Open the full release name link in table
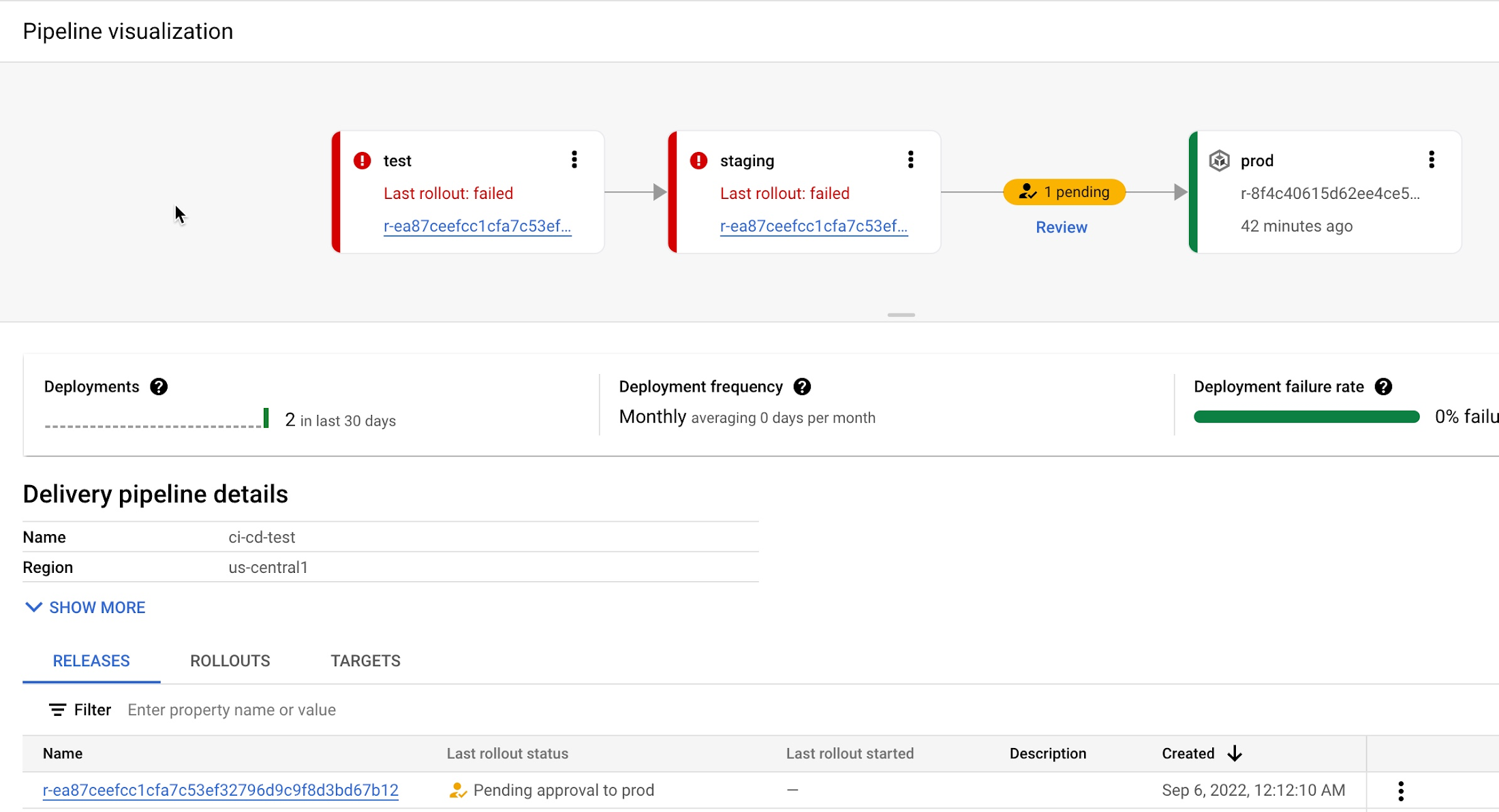 (x=221, y=790)
